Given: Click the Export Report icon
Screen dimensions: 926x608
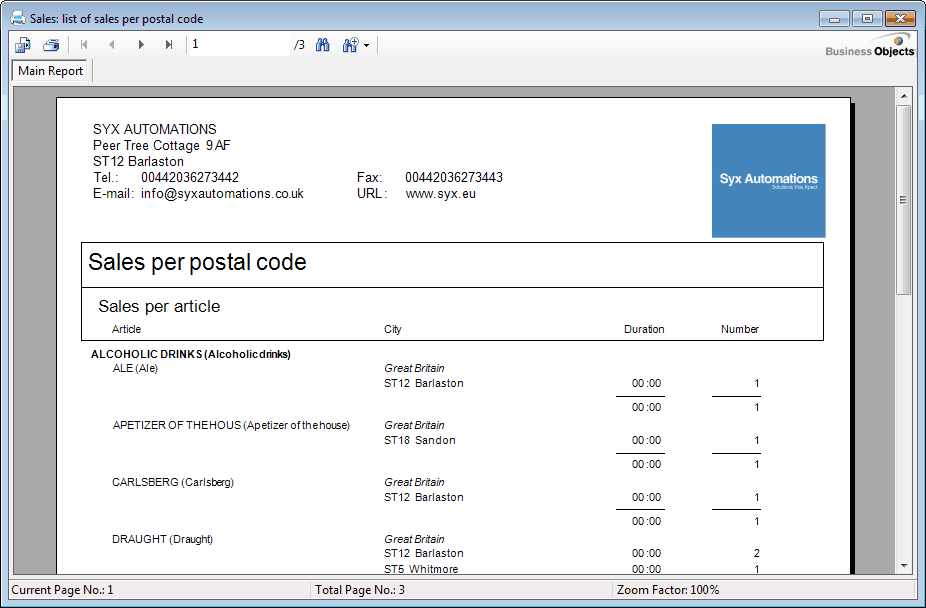Looking at the screenshot, I should [x=23, y=45].
